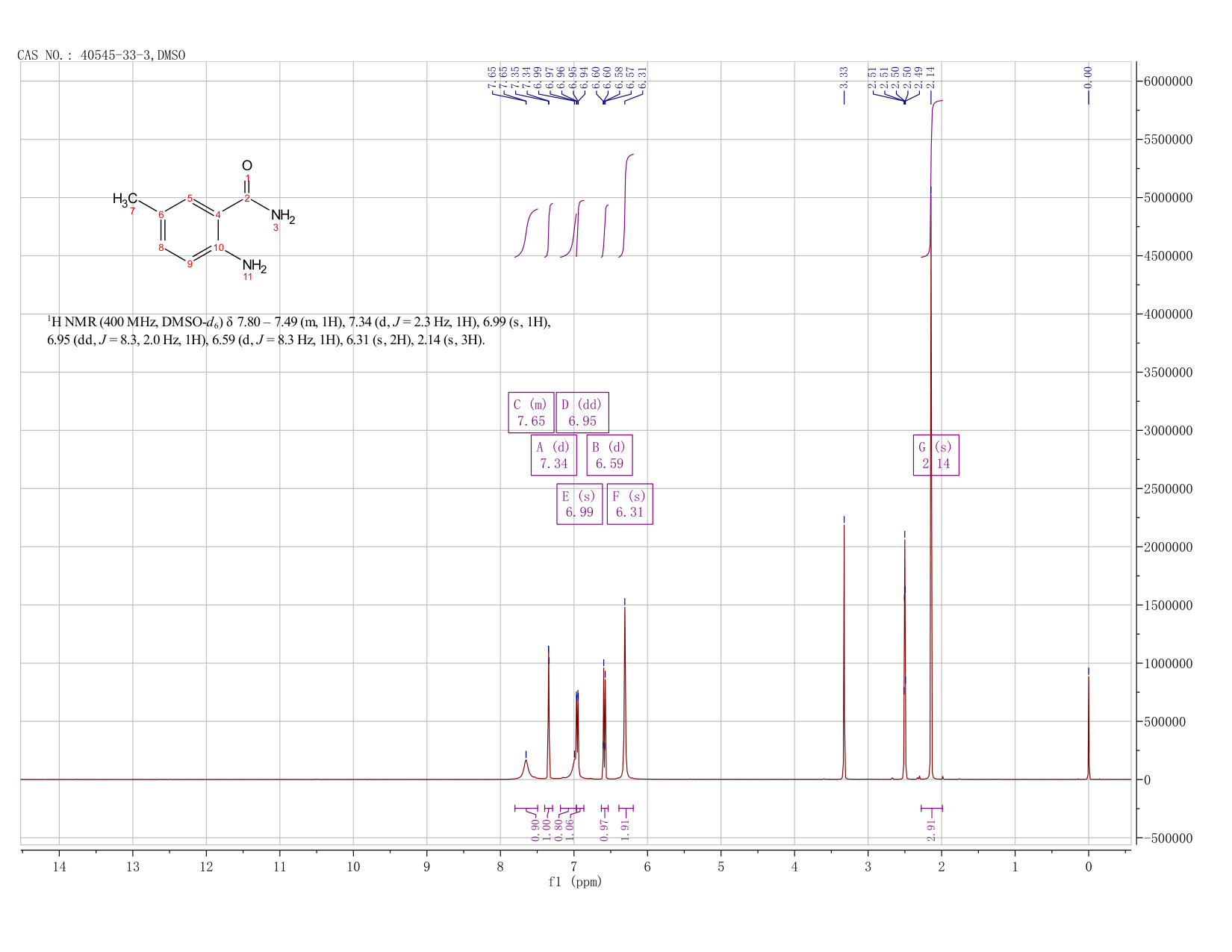Click the NH2 labeled 11 in structure
Viewport: 1232px width, 952px height.
click(x=254, y=266)
